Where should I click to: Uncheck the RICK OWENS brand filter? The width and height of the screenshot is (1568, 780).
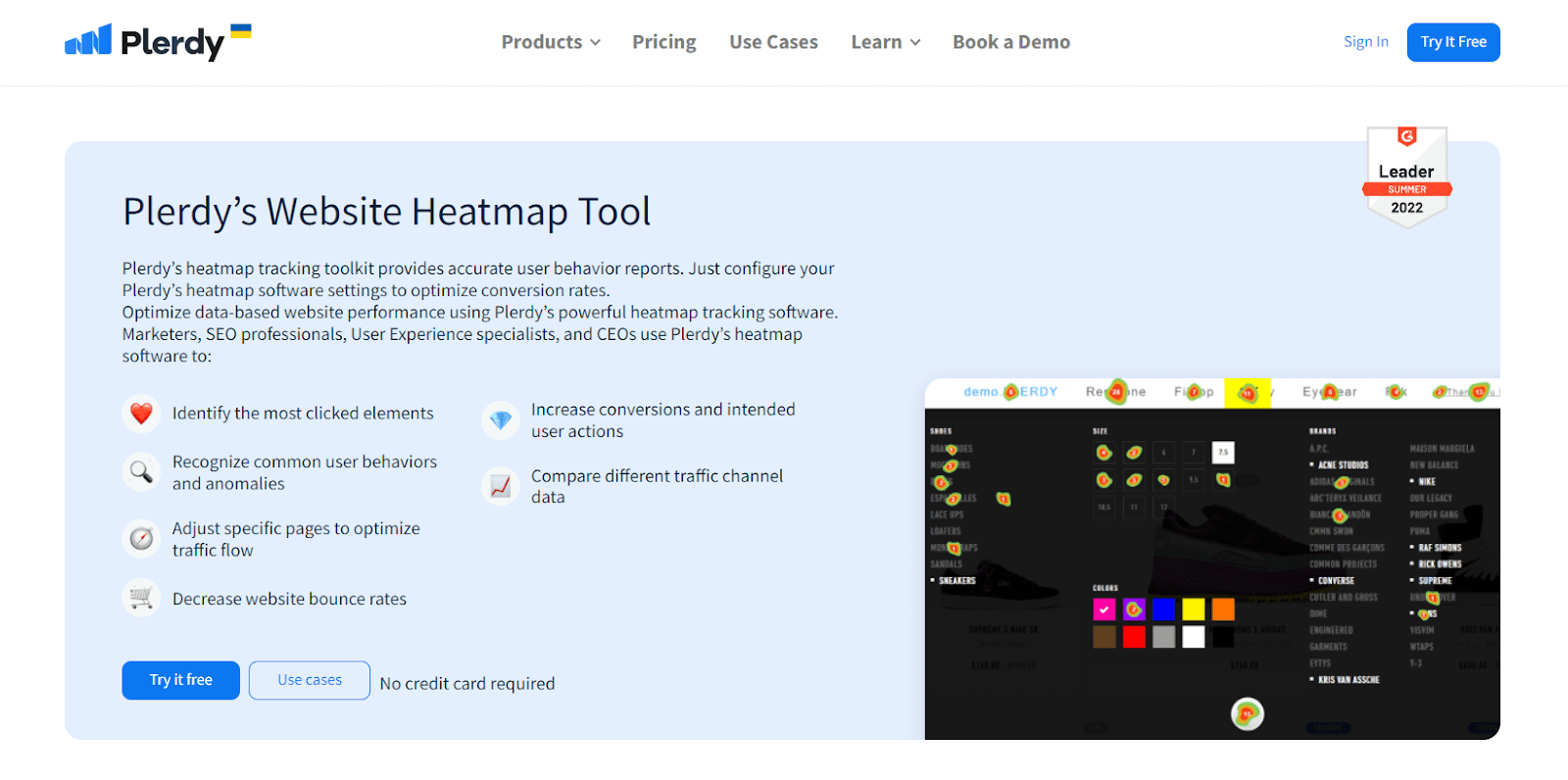point(1436,564)
